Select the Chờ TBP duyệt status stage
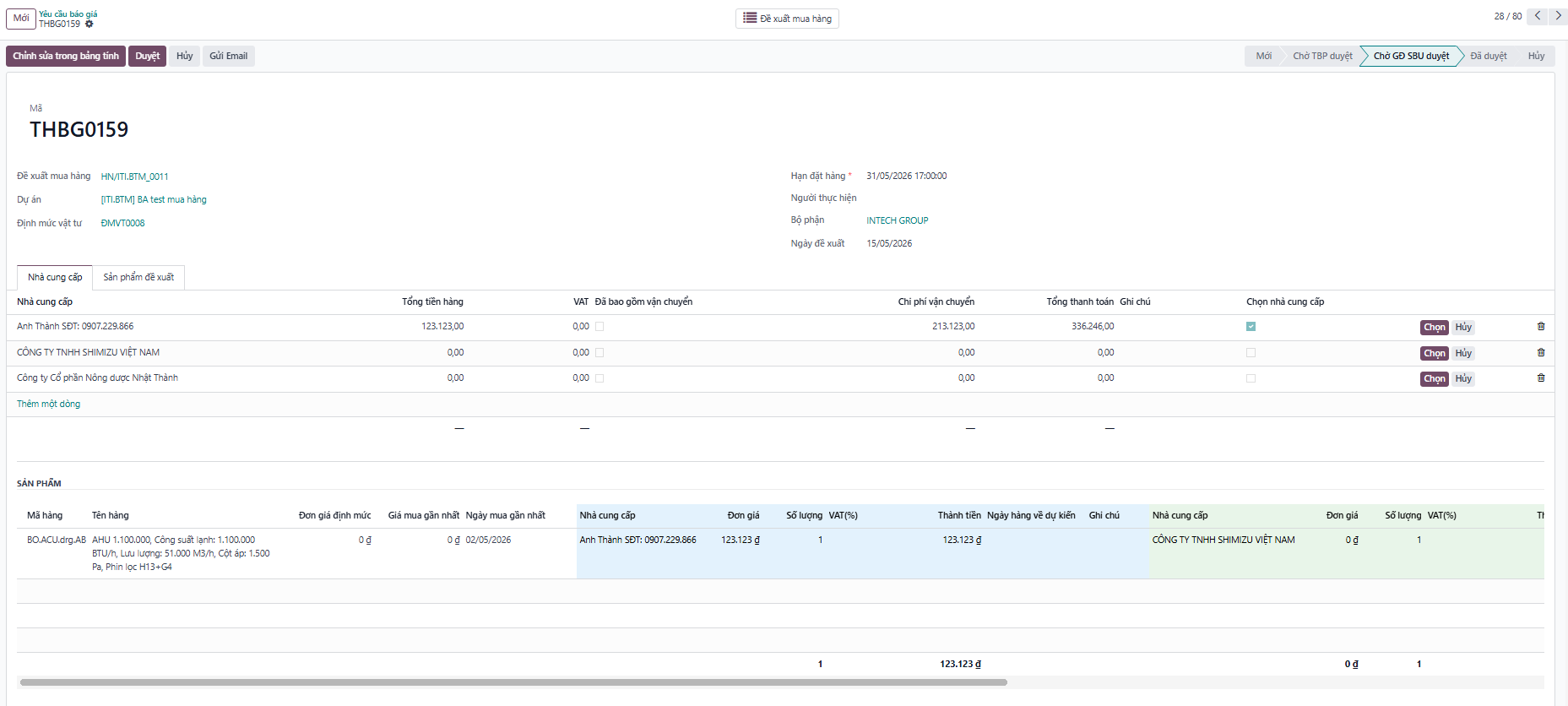1568x706 pixels. (1322, 57)
